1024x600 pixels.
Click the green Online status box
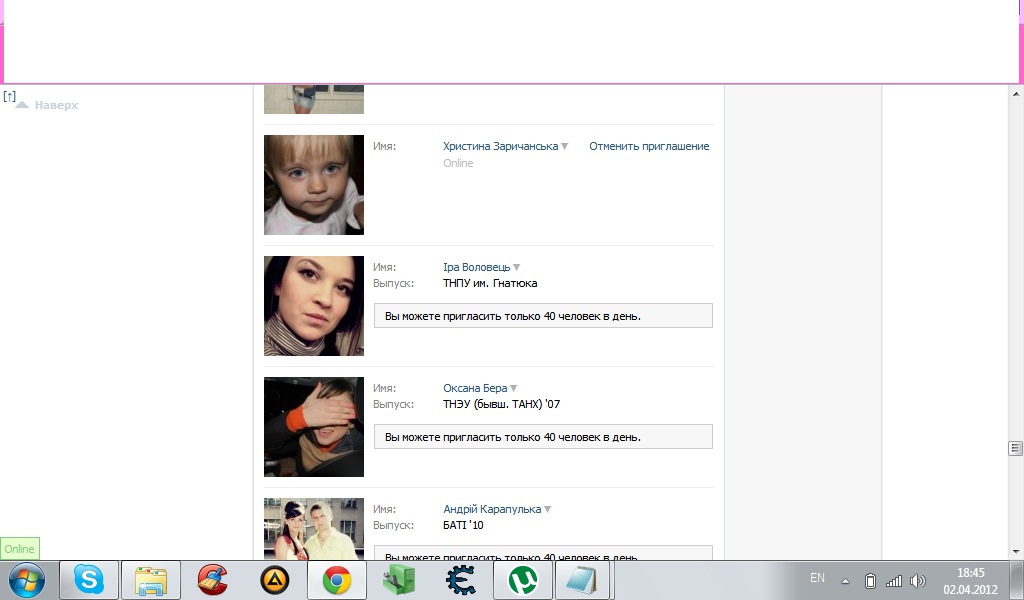tap(20, 549)
